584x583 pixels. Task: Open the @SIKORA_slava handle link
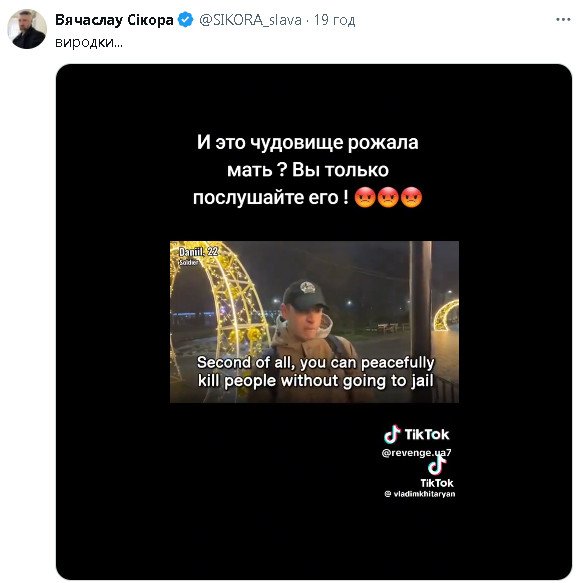pyautogui.click(x=250, y=20)
